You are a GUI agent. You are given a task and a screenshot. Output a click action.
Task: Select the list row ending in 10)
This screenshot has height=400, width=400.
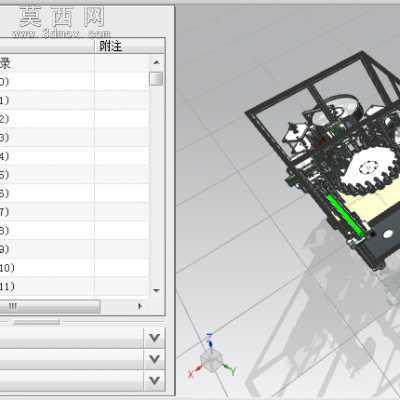click(74, 268)
